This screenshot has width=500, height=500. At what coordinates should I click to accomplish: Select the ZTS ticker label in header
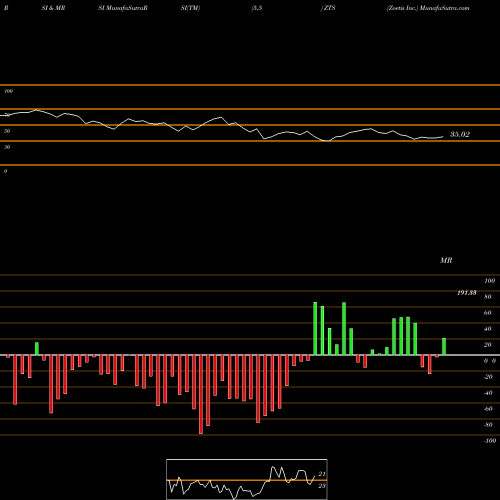point(329,8)
